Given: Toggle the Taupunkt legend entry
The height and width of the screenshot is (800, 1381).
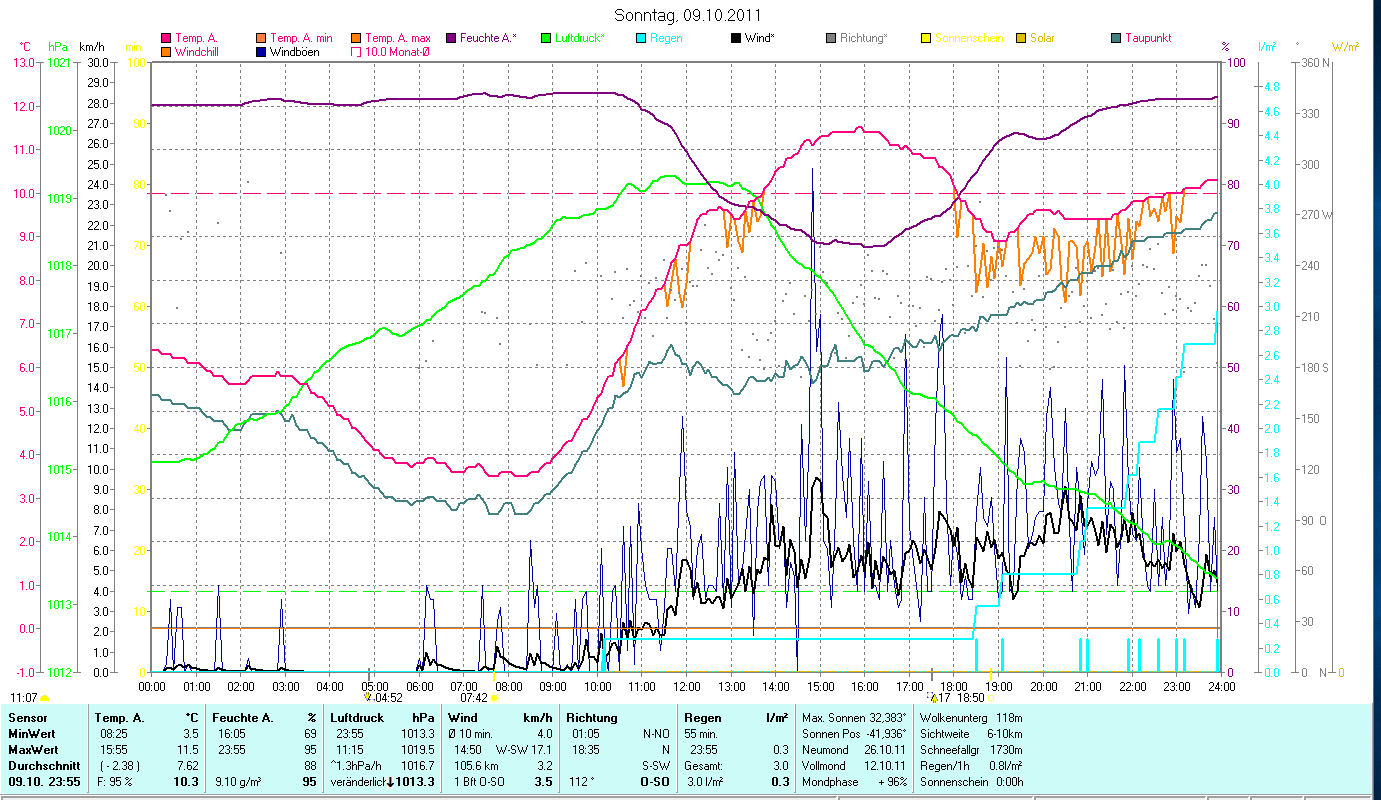Looking at the screenshot, I should coord(1116,38).
